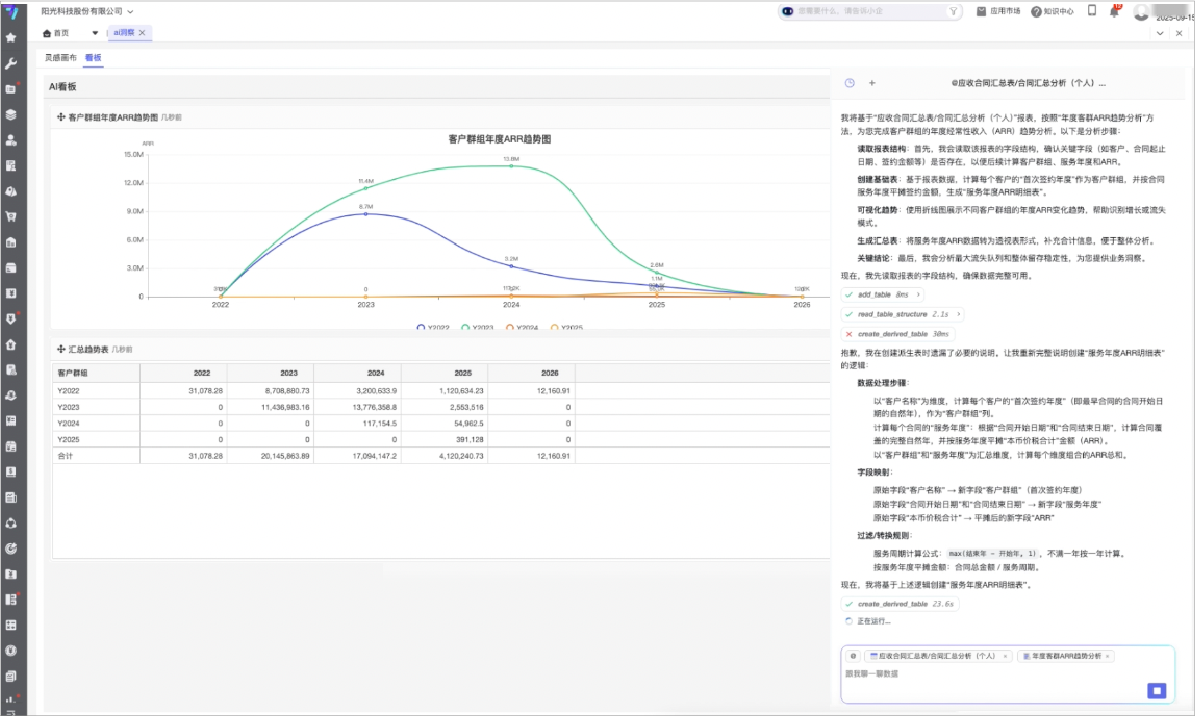Click the filter icon in the search bar

953,11
